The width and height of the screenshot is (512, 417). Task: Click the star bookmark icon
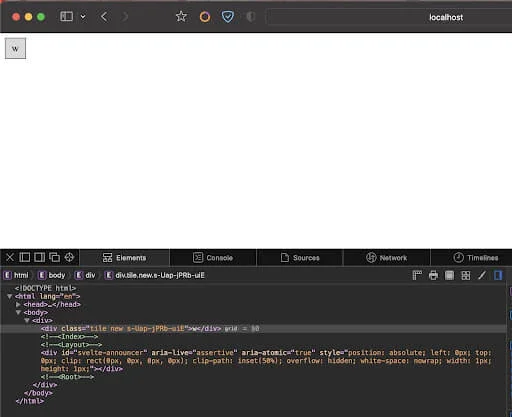pos(181,16)
